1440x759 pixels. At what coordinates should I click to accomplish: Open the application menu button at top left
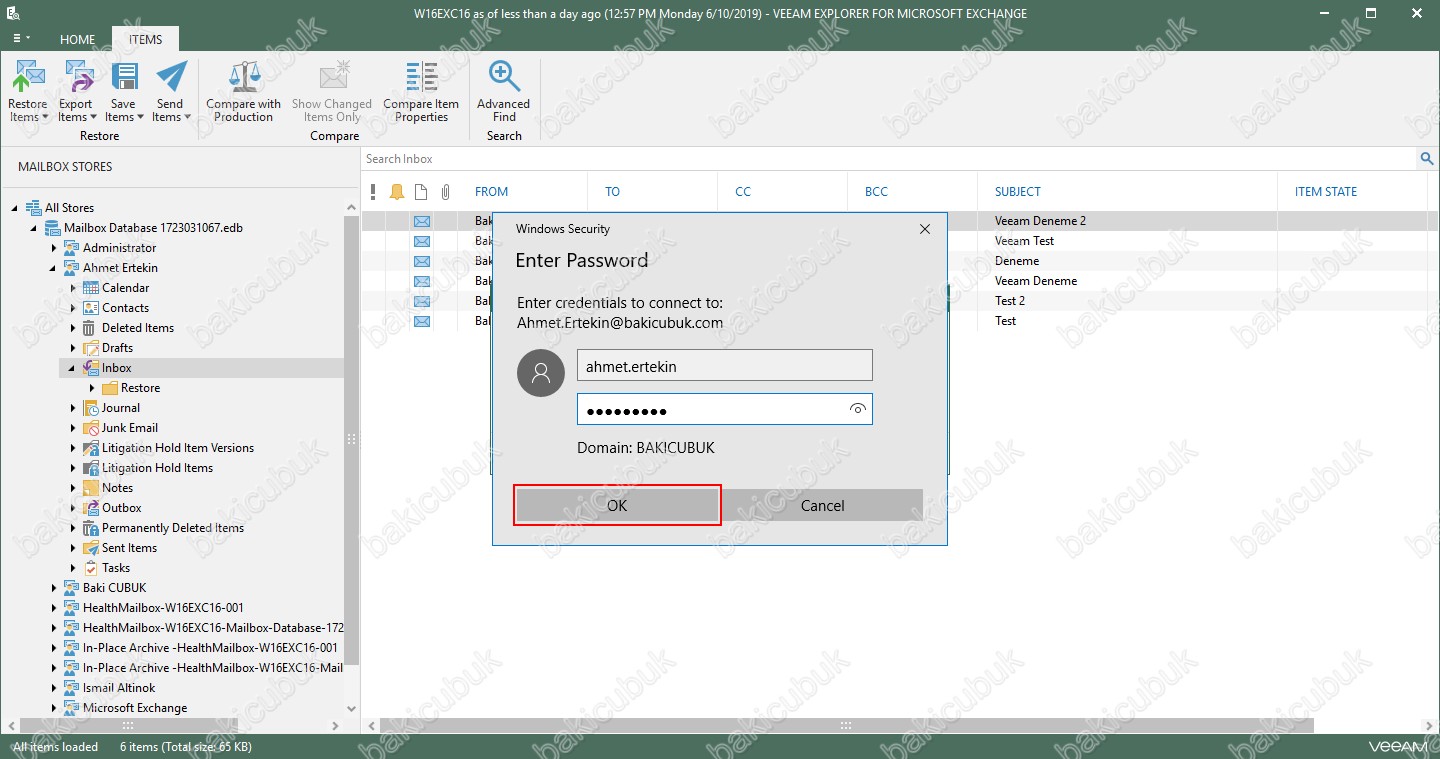[21, 38]
